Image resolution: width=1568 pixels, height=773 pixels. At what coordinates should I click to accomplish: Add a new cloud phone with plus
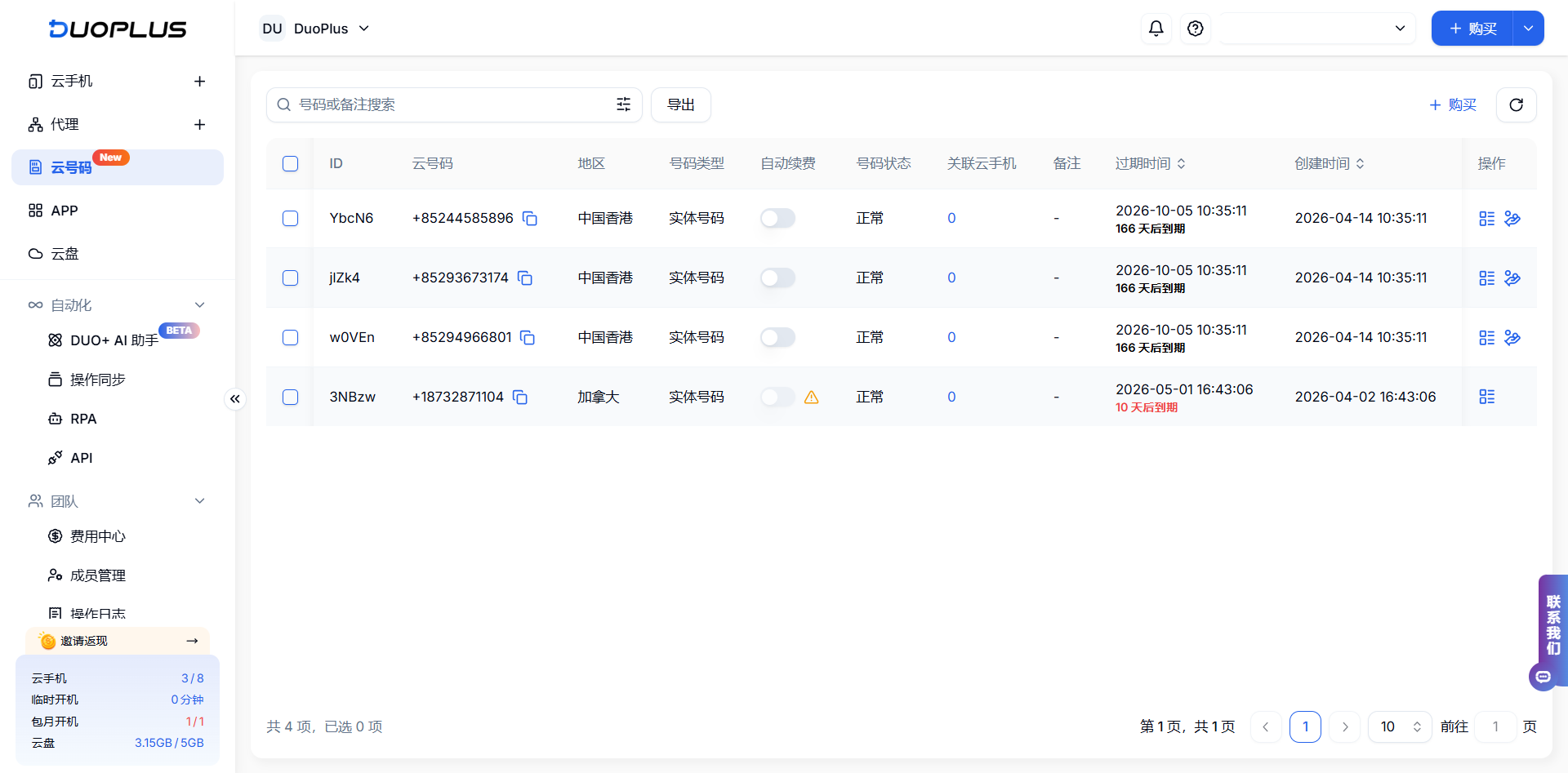click(199, 81)
